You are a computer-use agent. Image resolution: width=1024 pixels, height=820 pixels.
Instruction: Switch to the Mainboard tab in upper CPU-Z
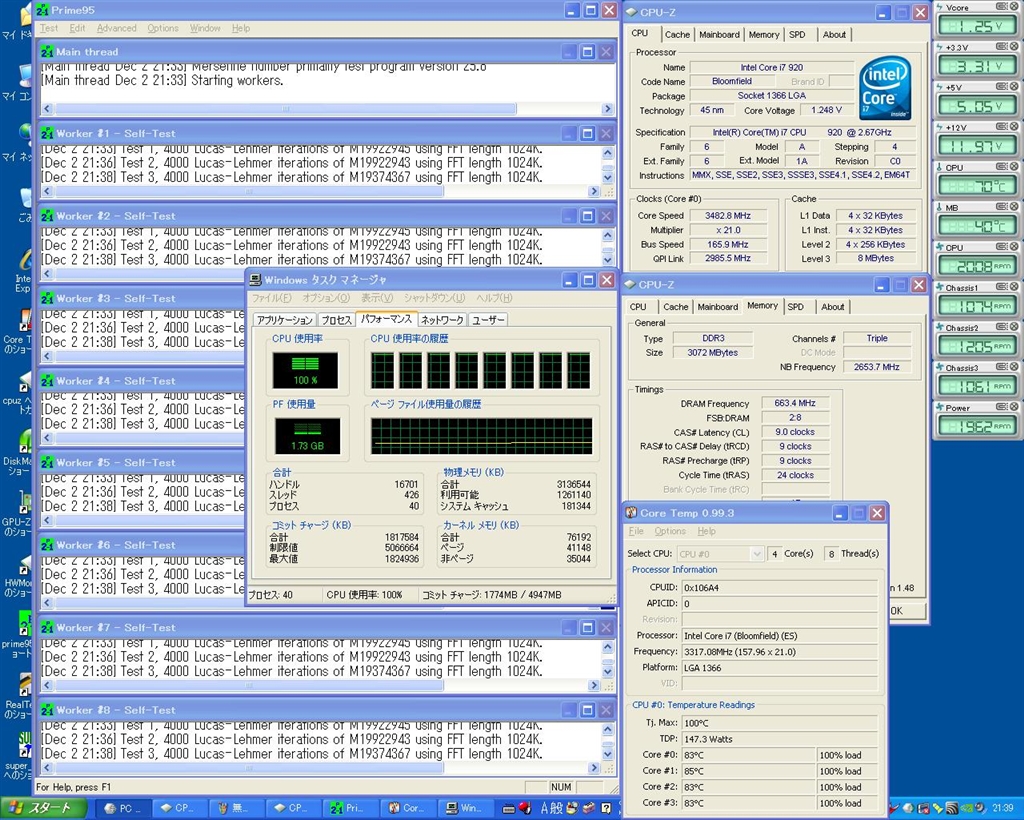pos(719,34)
